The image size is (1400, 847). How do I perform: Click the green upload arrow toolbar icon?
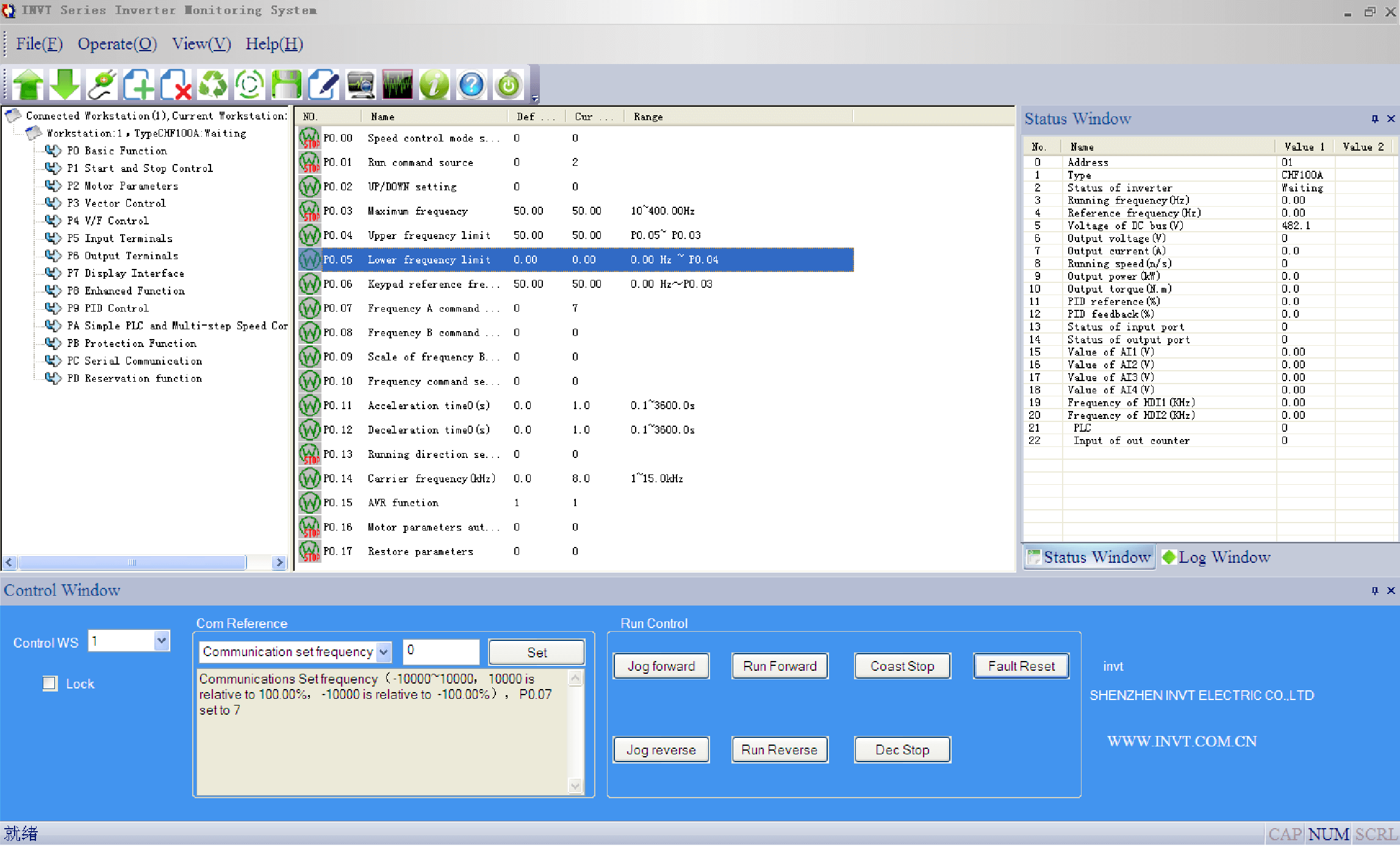[x=28, y=84]
